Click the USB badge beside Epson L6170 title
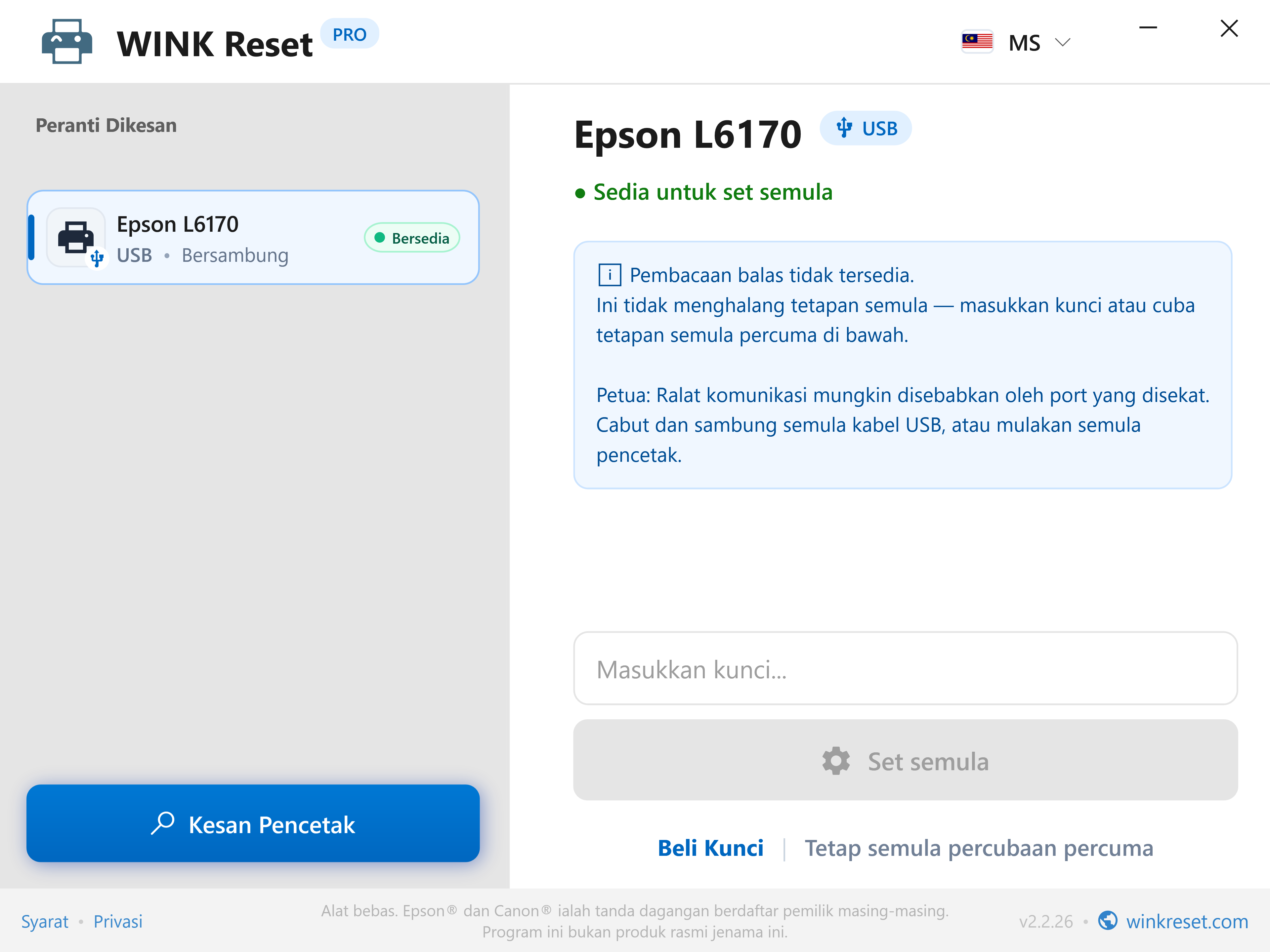The width and height of the screenshot is (1270, 952). point(865,129)
